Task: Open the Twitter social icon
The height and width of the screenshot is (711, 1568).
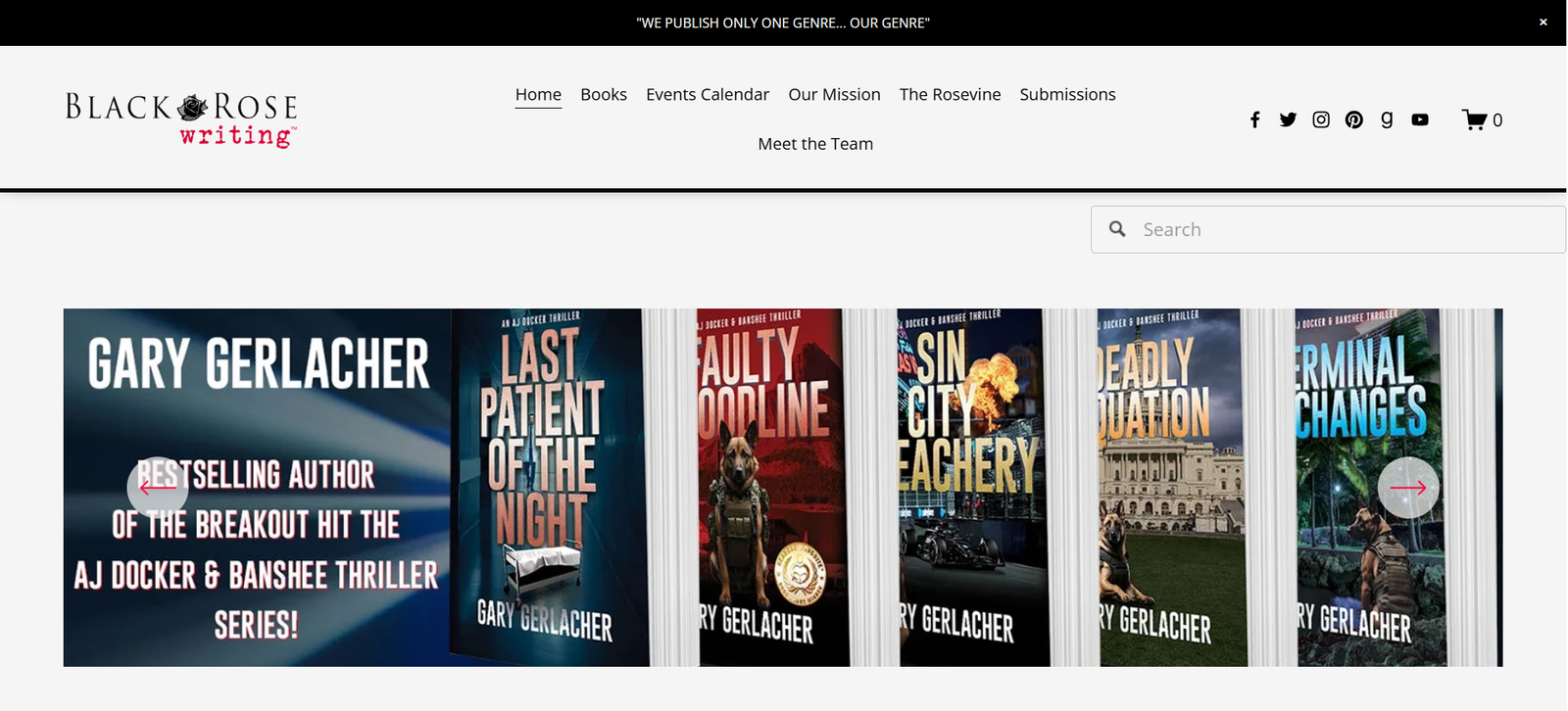Action: (x=1288, y=119)
